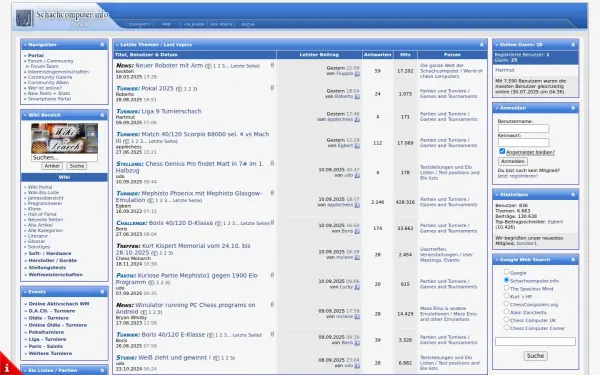Select The Spacious Mind radio option
The height and width of the screenshot is (375, 600).
(x=506, y=288)
